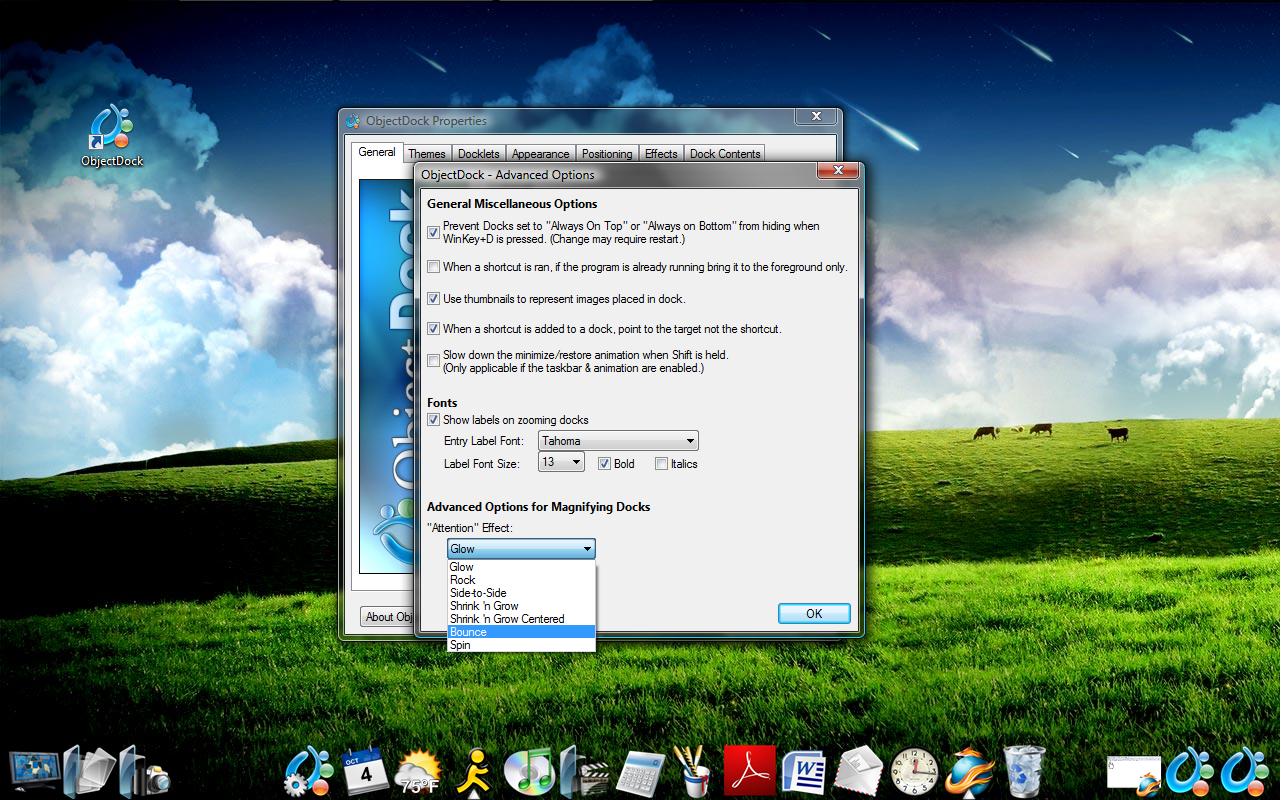Viewport: 1282px width, 800px height.
Task: Switch to the Positioning tab
Action: coord(607,154)
